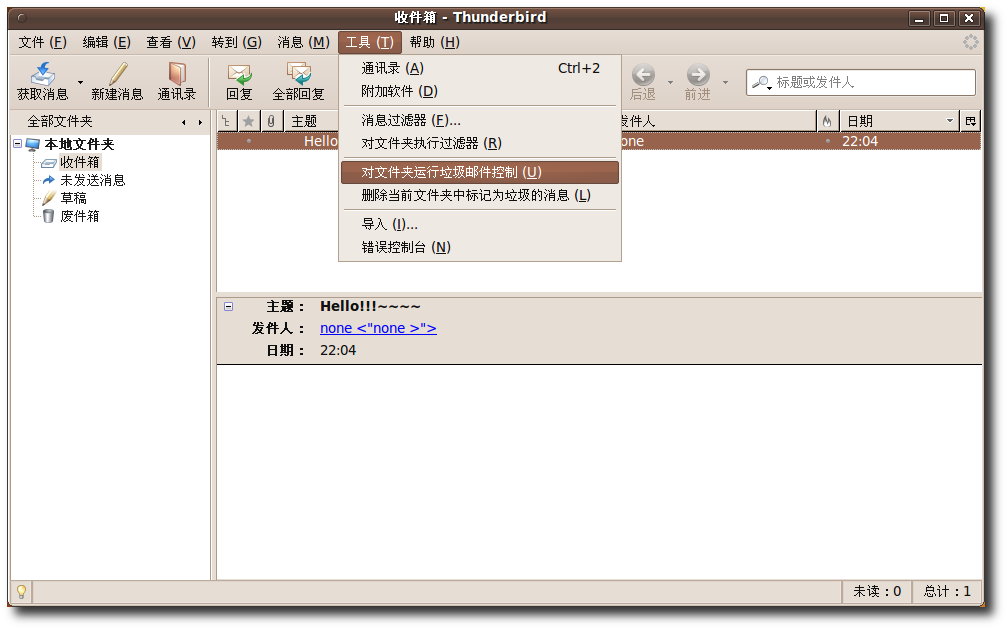Select 删除当前文件夹中标记为垃圾的消息 (L)
1008x630 pixels.
point(480,195)
